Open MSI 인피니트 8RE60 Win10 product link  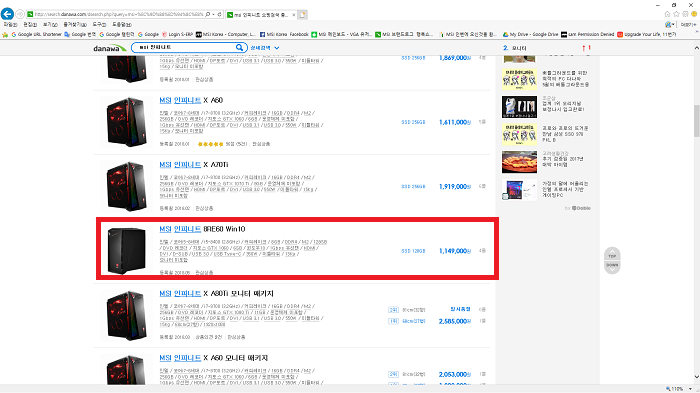[x=202, y=229]
